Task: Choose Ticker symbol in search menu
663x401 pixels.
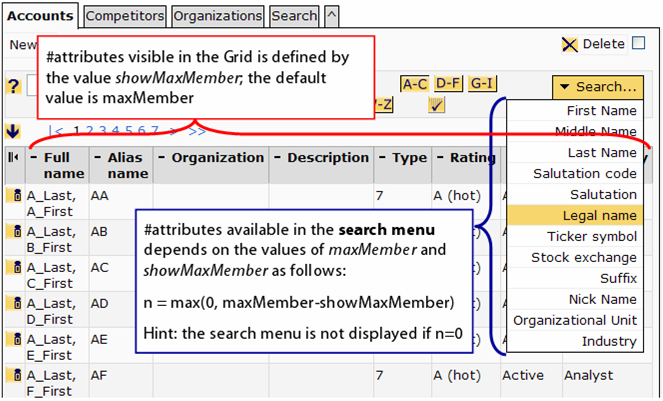Action: 575,236
